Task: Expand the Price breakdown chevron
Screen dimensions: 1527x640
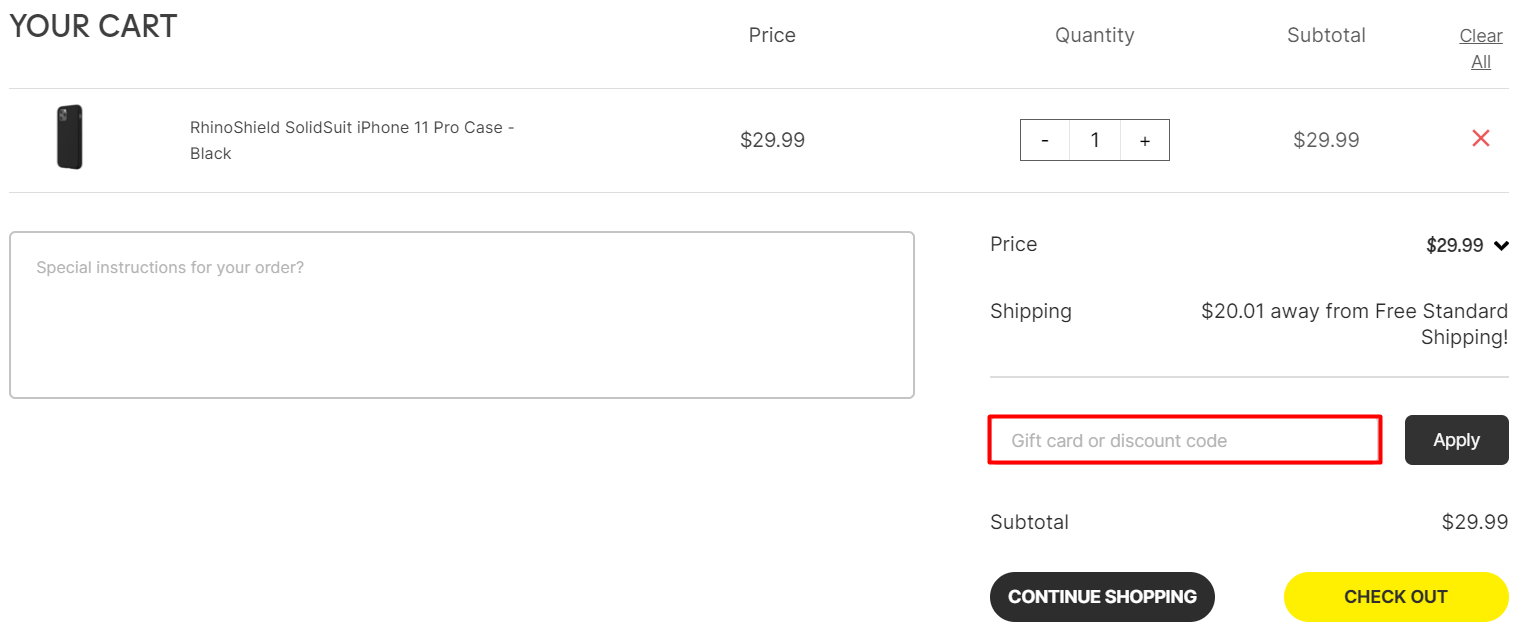Action: click(1501, 246)
